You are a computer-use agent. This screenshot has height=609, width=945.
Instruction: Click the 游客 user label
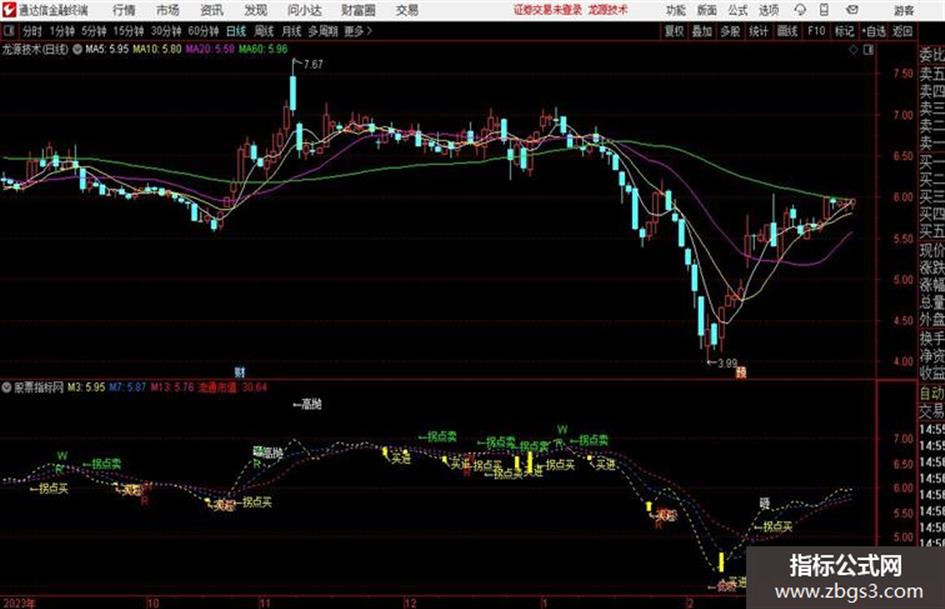(x=903, y=10)
